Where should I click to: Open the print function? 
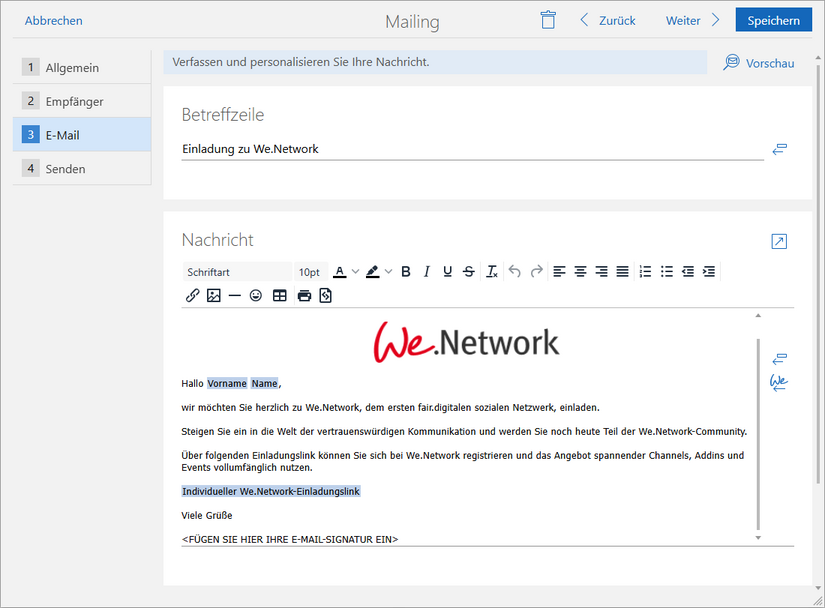[304, 295]
